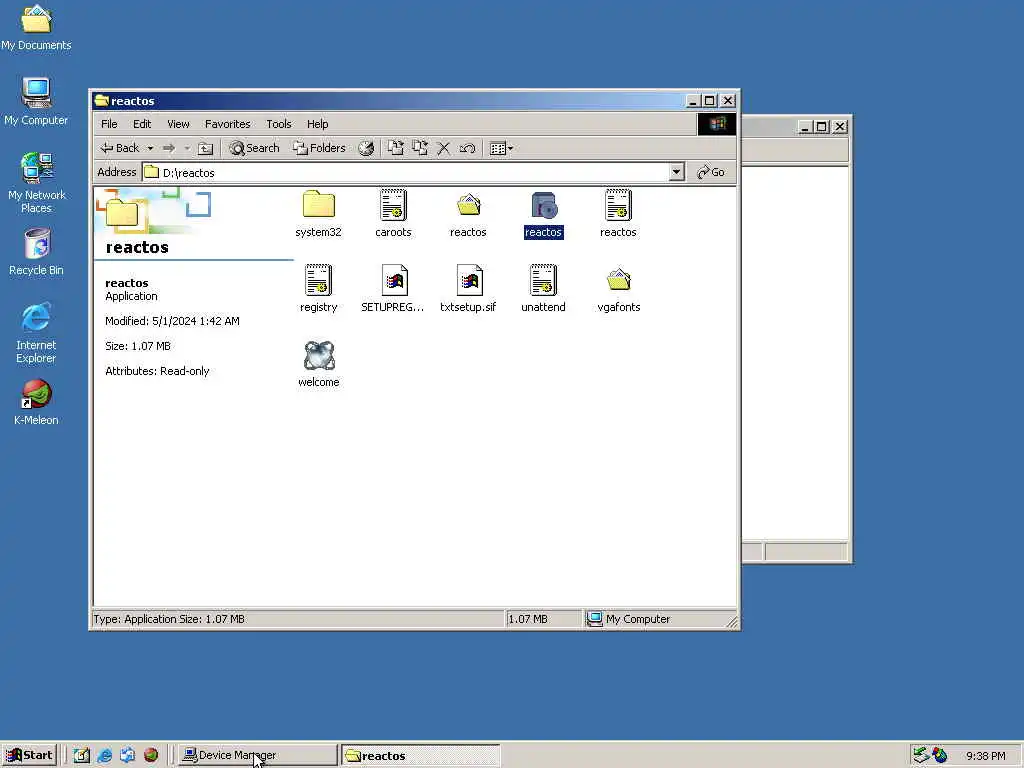The width and height of the screenshot is (1024, 768).
Task: Click the Attributes: Read-only text
Action: click(157, 371)
